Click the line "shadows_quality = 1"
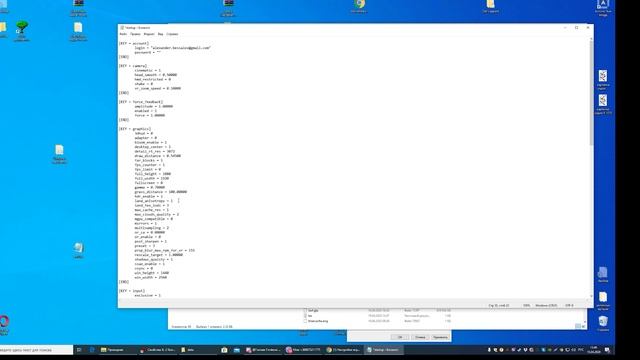 153,259
